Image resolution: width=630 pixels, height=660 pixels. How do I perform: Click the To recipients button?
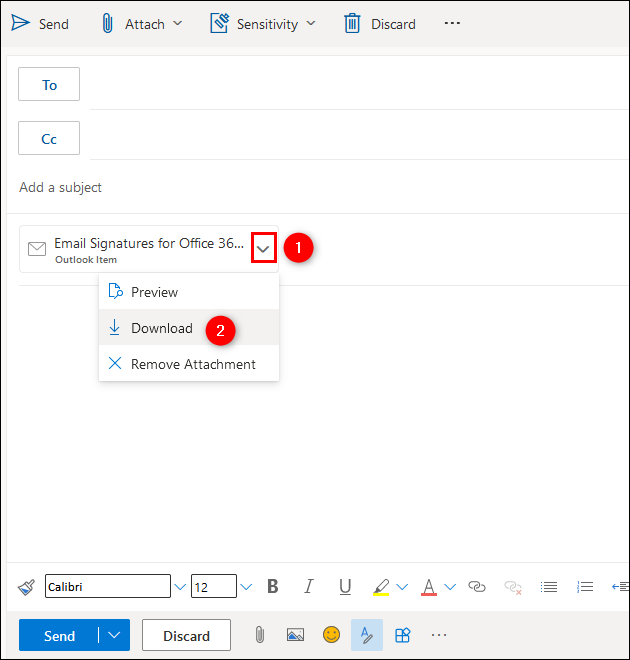pos(49,84)
